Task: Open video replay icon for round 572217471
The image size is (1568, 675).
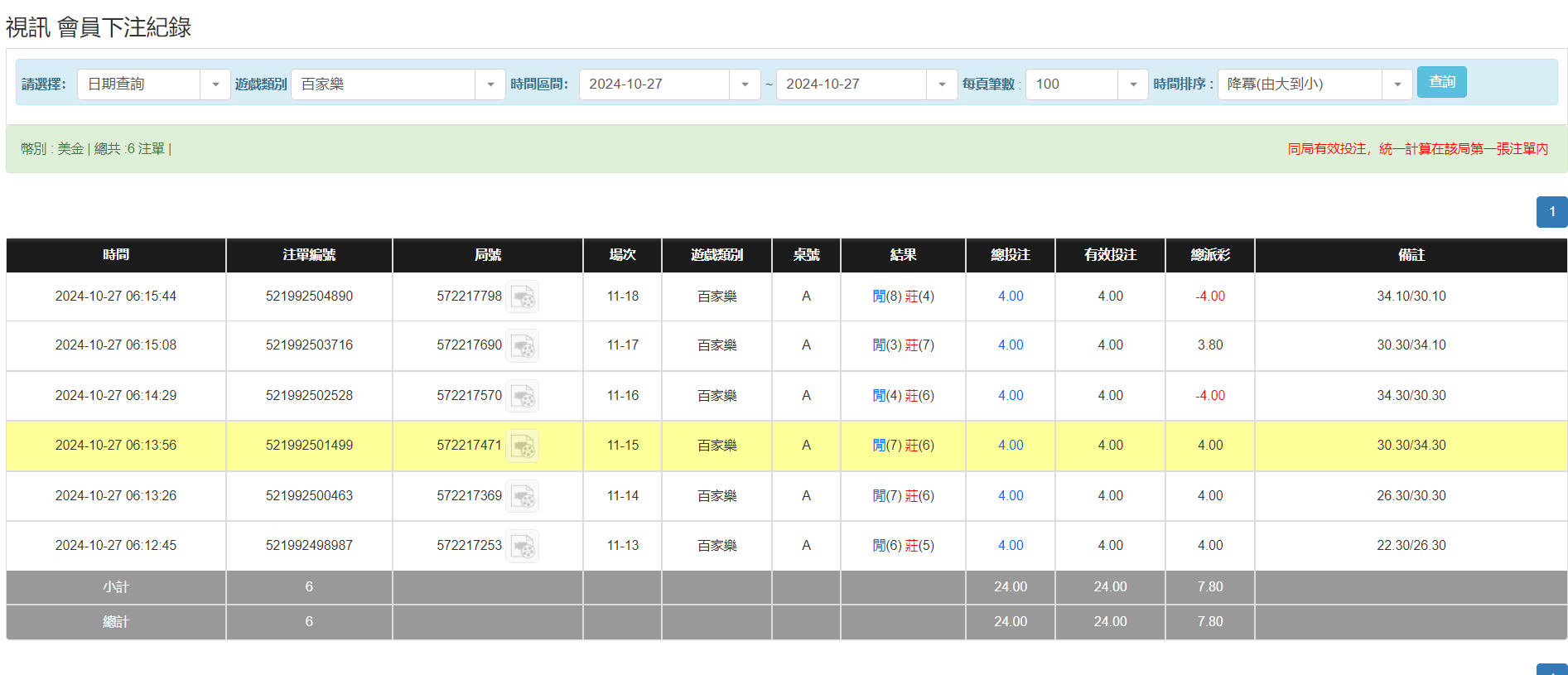Action: [x=523, y=446]
